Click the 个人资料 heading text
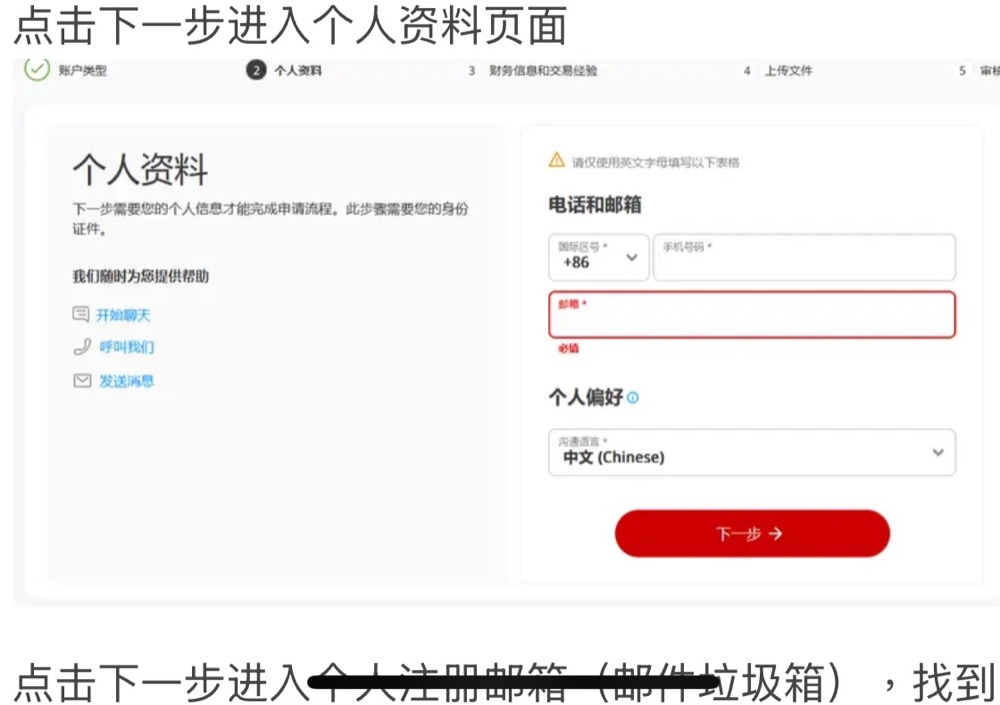1000x705 pixels. click(x=140, y=170)
